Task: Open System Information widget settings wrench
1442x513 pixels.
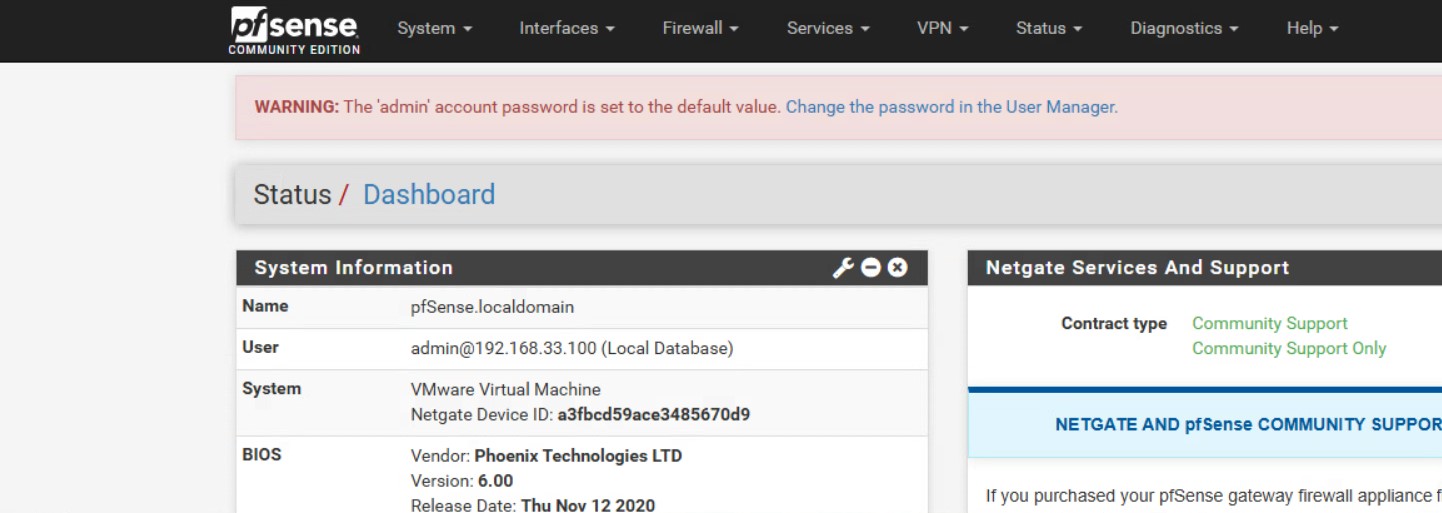Action: pos(843,268)
